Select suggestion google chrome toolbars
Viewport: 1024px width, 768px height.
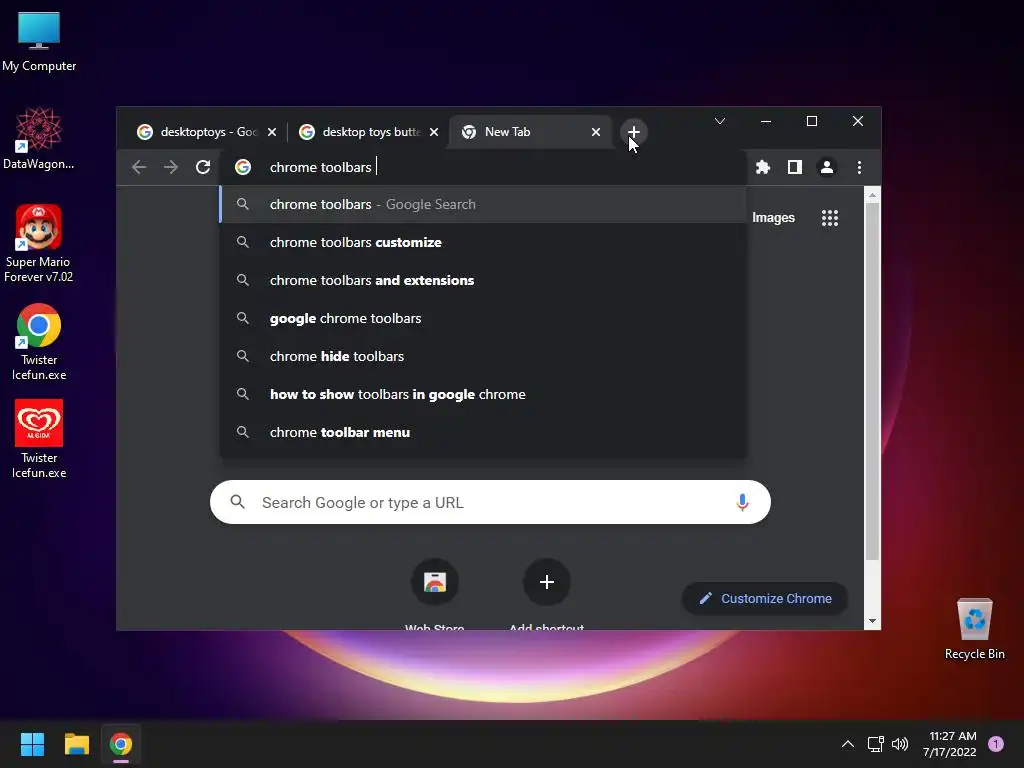pyautogui.click(x=483, y=318)
